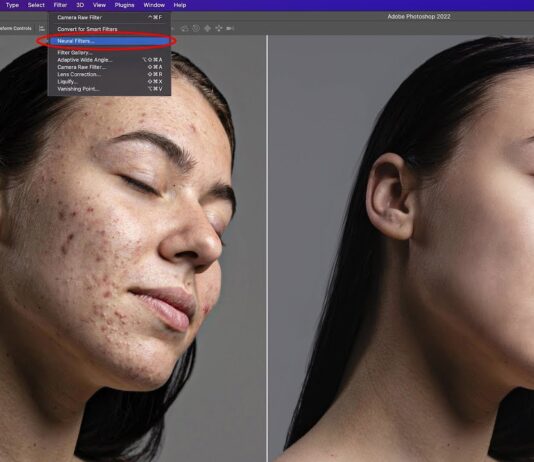Choose Adaptive Wide Angle...
Viewport: 534px width, 462px height.
pos(109,60)
